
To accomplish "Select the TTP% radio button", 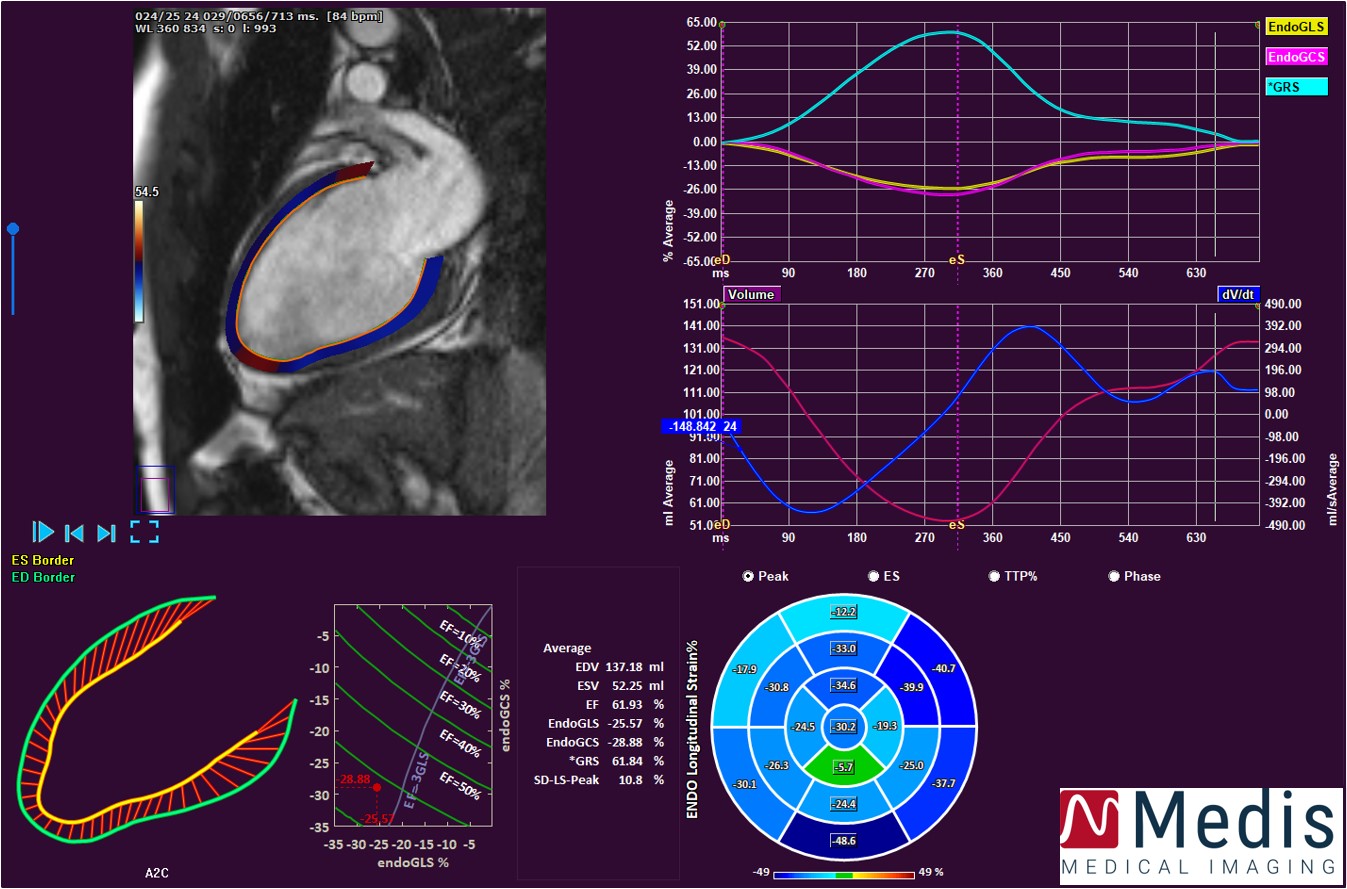I will (994, 576).
